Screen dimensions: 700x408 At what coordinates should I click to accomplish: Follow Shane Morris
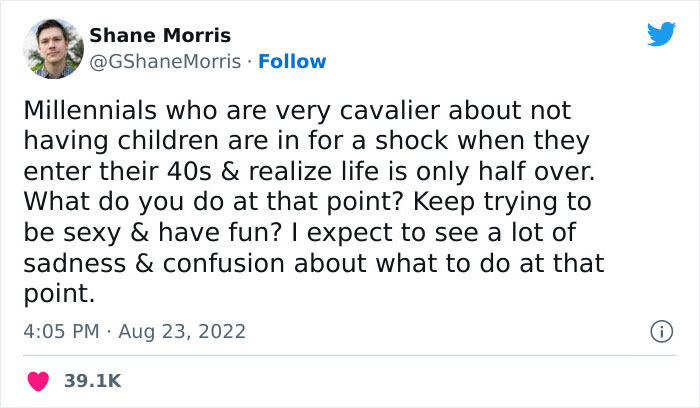tap(292, 61)
